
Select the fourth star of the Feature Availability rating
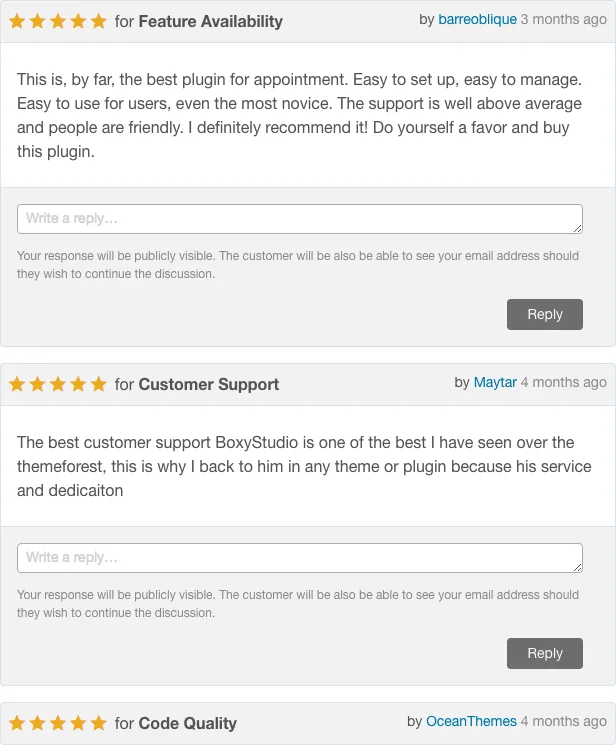[78, 21]
